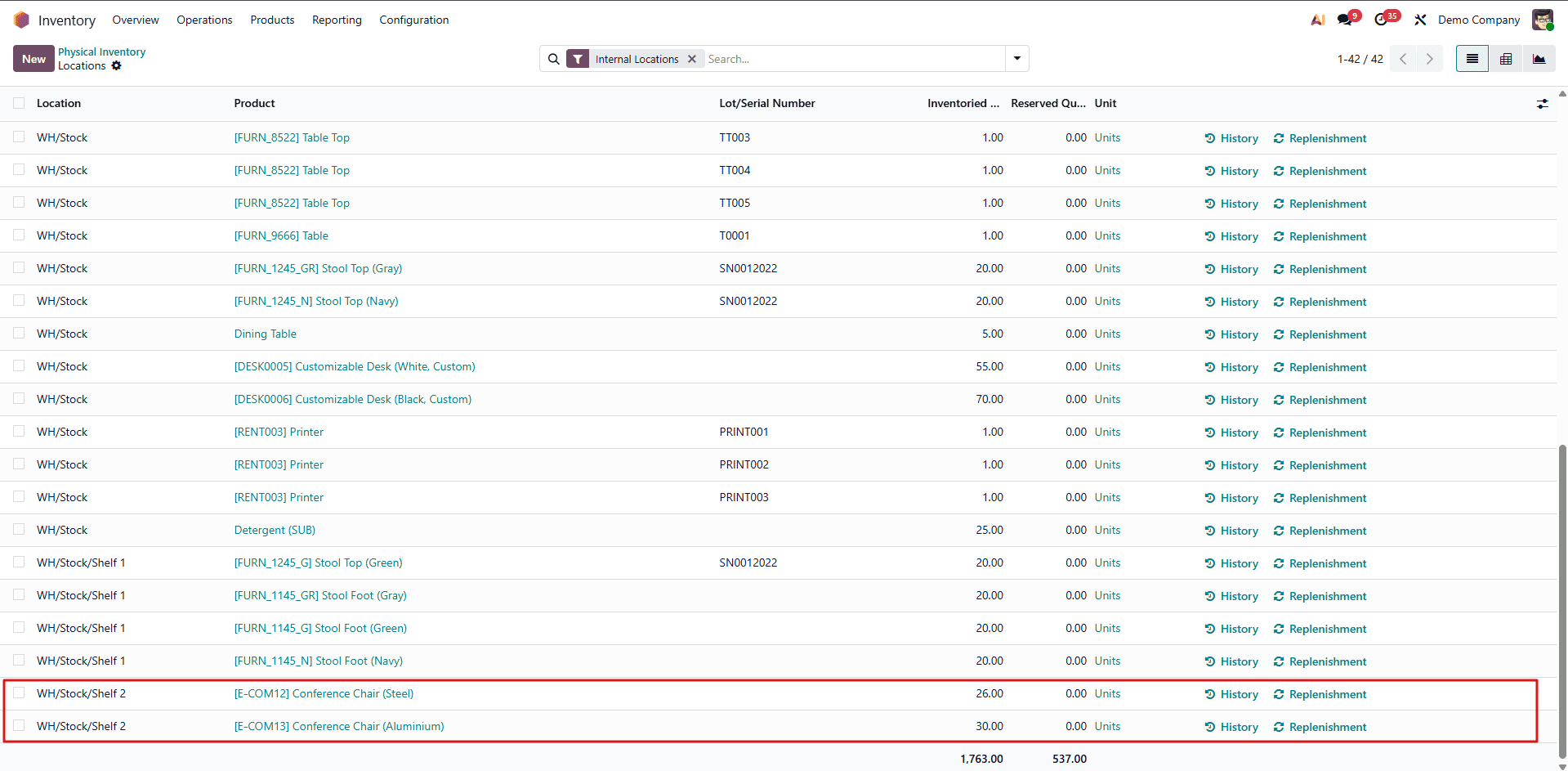Open the graph view
Image resolution: width=1568 pixels, height=771 pixels.
coord(1539,58)
